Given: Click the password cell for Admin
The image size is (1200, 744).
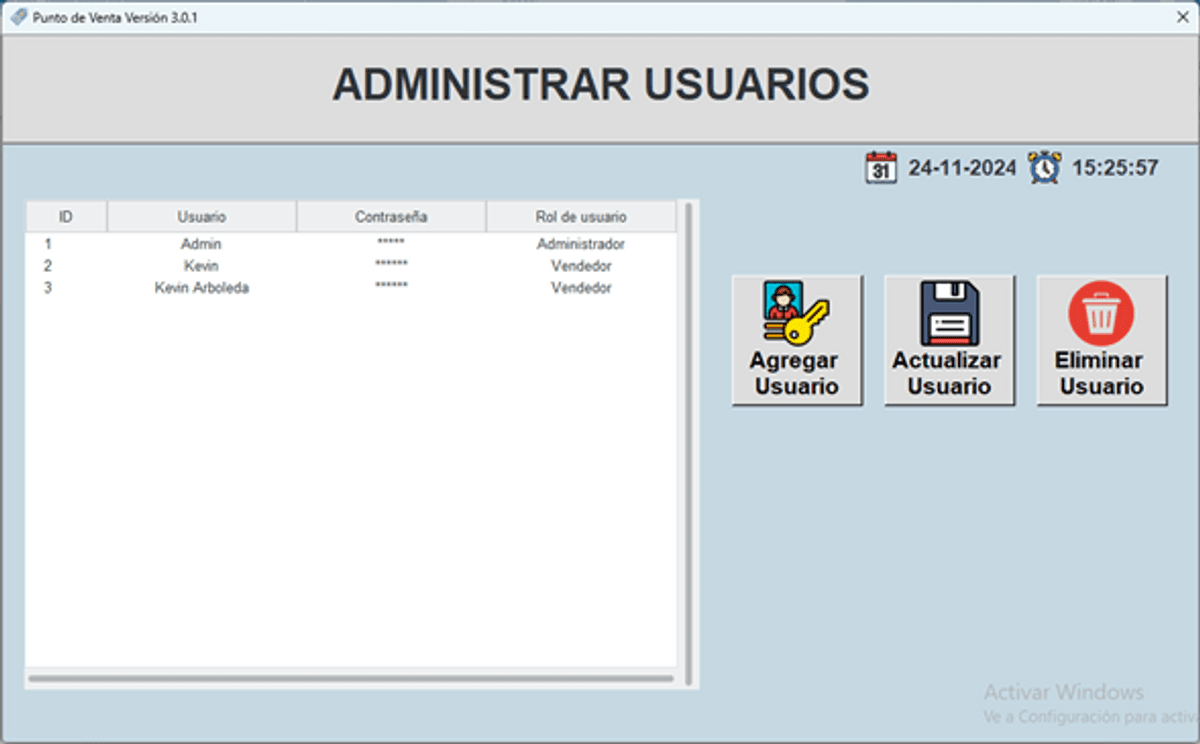Looking at the screenshot, I should pos(391,244).
